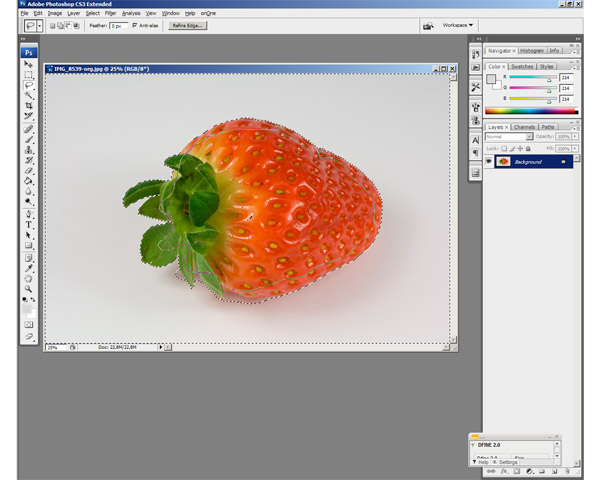The width and height of the screenshot is (600, 480).
Task: Select the Magic Wand tool
Action: (29, 95)
